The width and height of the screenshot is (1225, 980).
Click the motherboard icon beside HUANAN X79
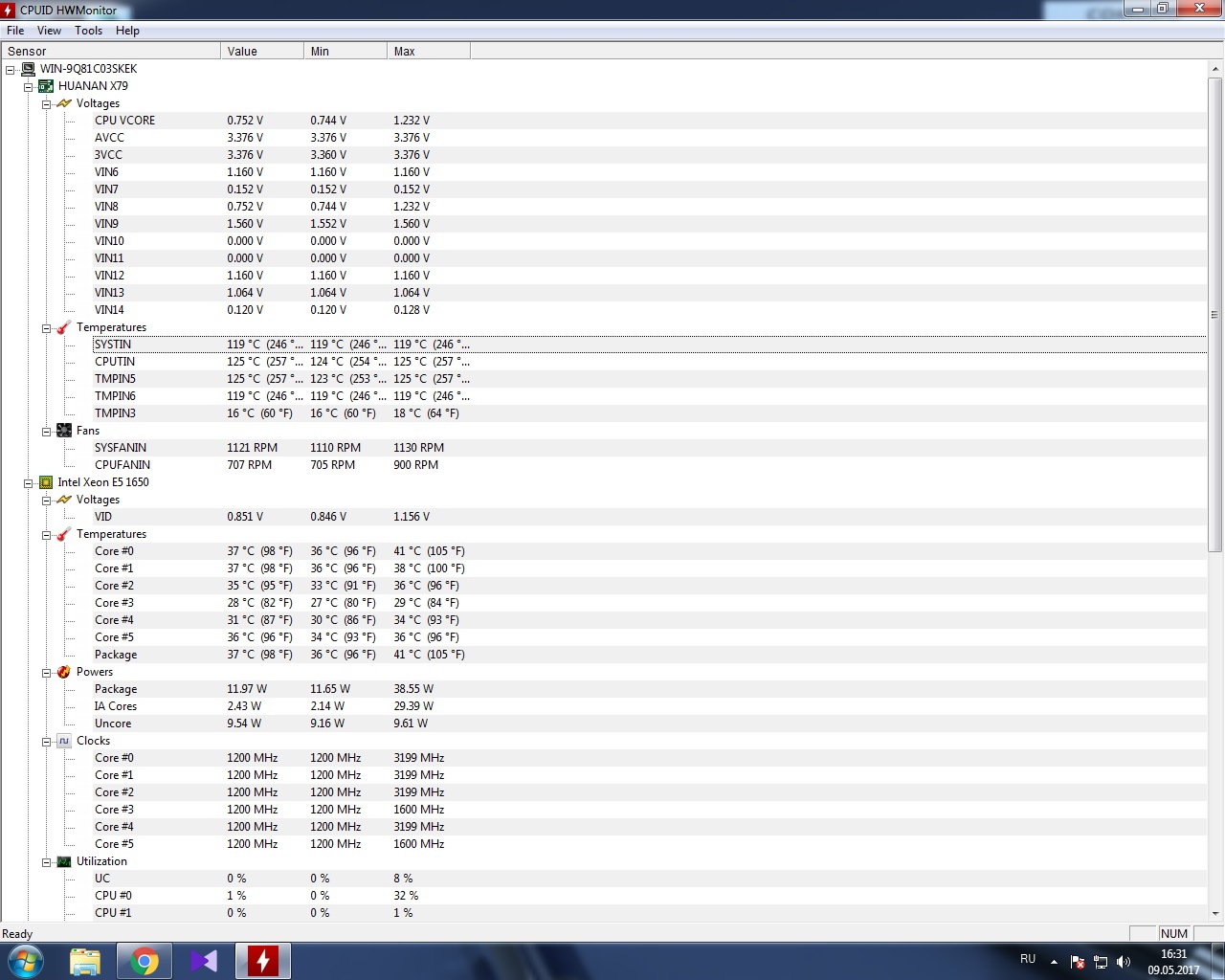click(46, 86)
